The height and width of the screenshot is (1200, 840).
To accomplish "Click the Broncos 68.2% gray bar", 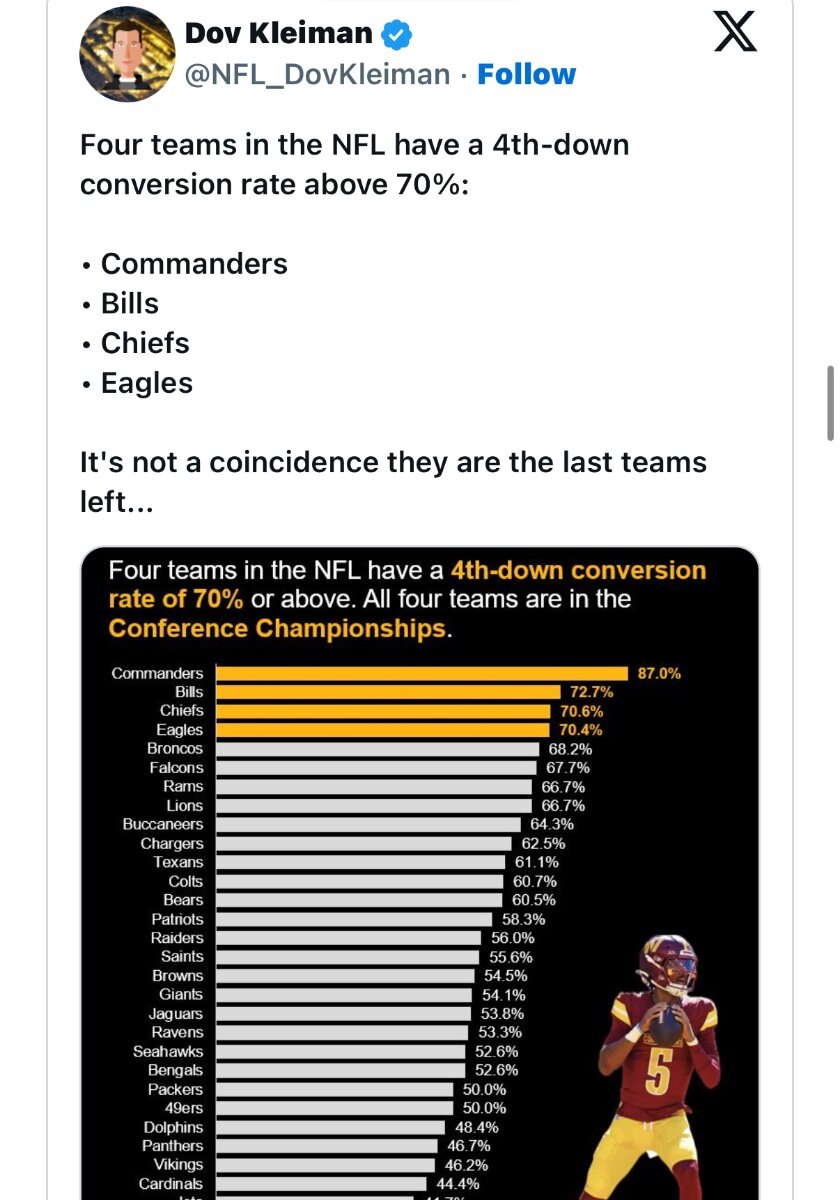I will click(x=378, y=749).
